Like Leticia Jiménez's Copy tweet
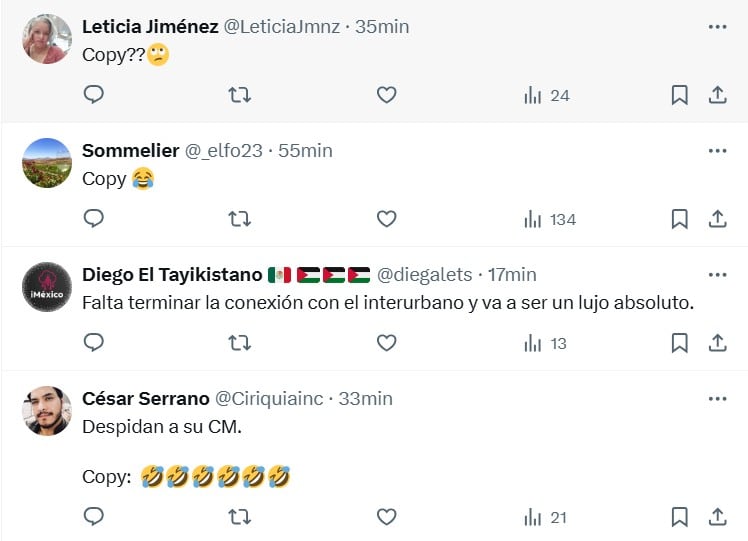This screenshot has width=748, height=541. coord(386,95)
